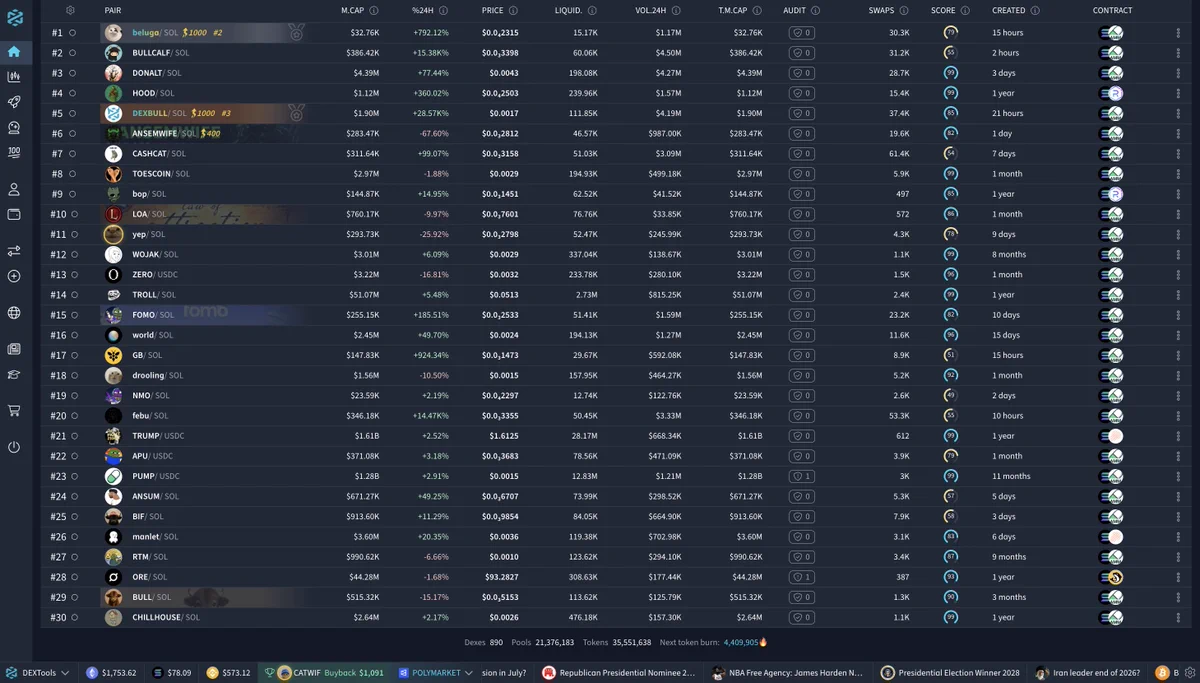Open the three-dot menu for CHILLHOUSE row
This screenshot has height=683, width=1200.
(x=1178, y=617)
